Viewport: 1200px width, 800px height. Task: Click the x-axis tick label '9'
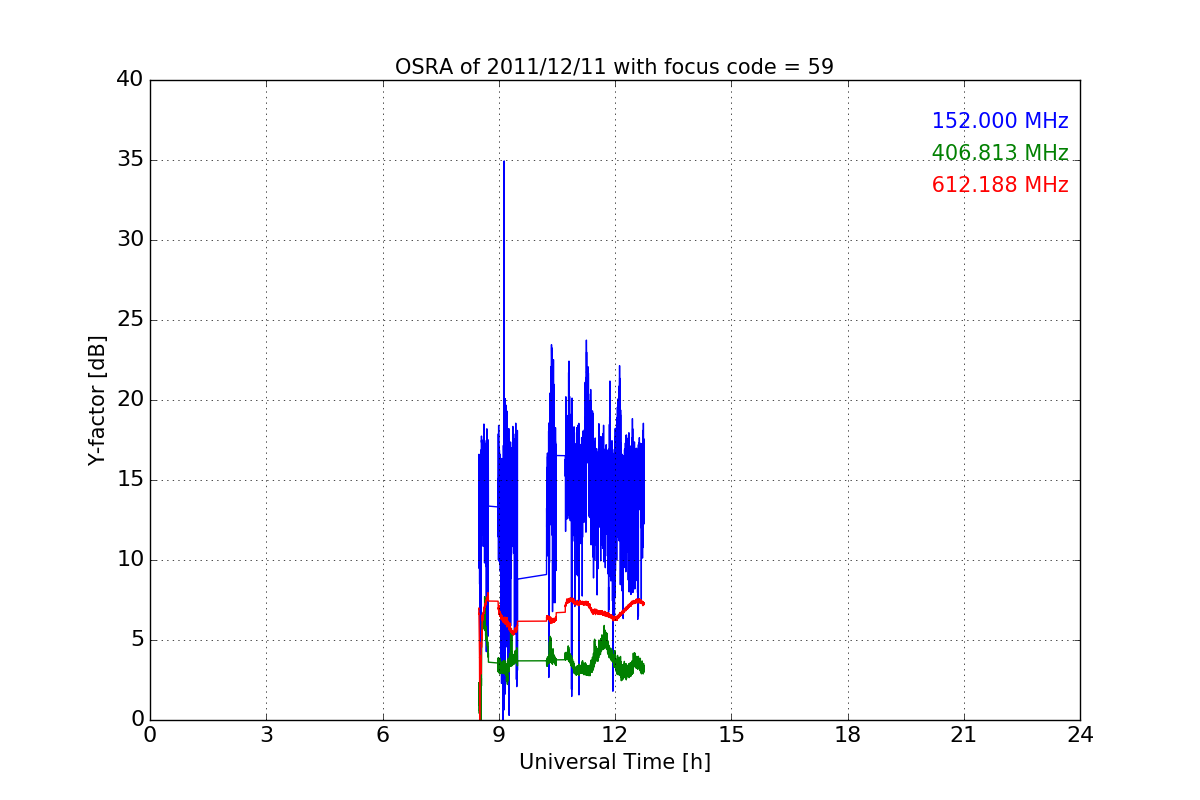coord(499,735)
